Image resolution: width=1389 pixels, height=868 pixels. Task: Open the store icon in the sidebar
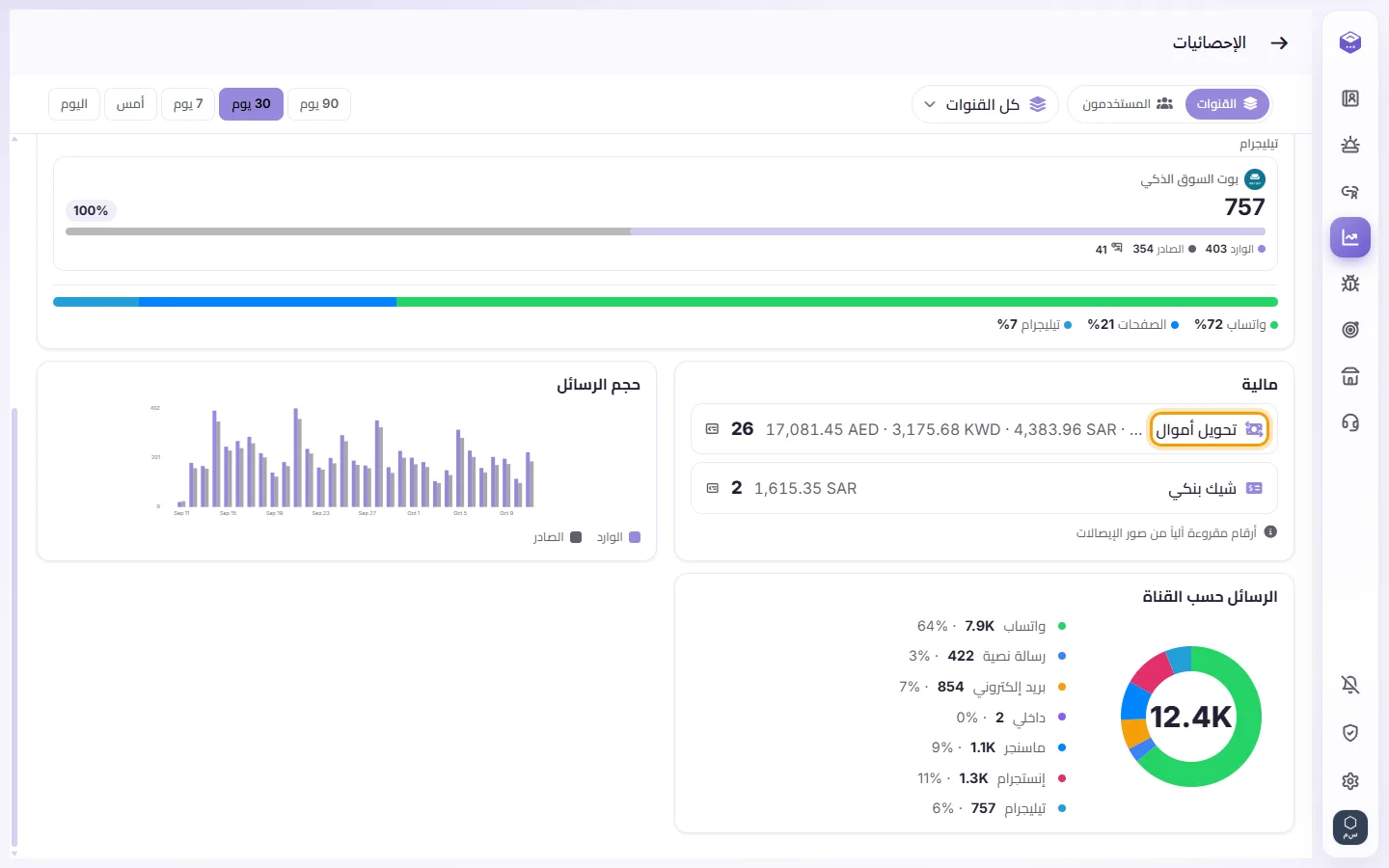1350,376
